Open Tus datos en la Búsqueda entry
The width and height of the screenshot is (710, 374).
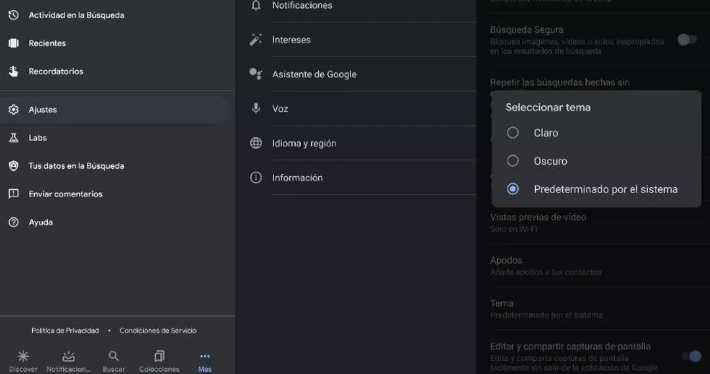point(117,166)
